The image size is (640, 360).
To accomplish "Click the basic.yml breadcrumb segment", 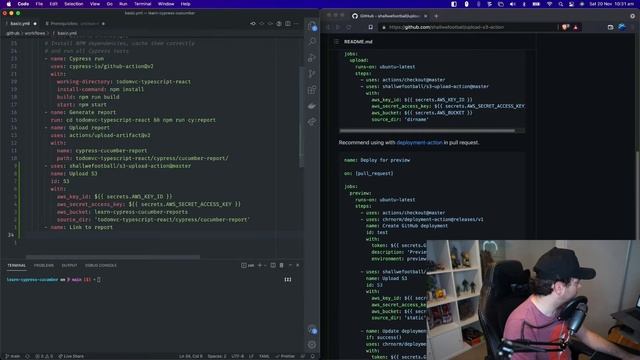I will (x=67, y=33).
